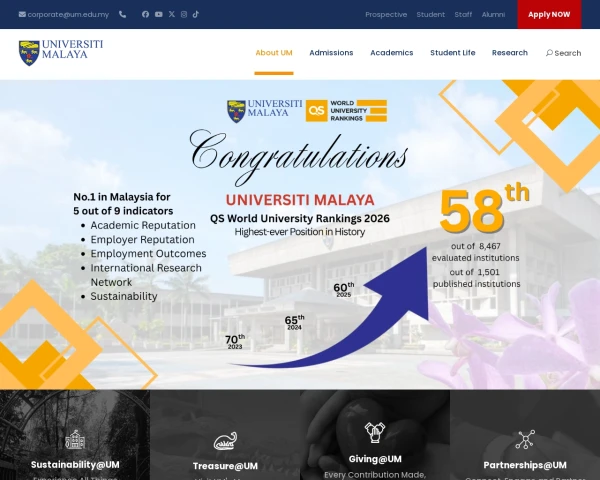Open the Staff link

463,15
